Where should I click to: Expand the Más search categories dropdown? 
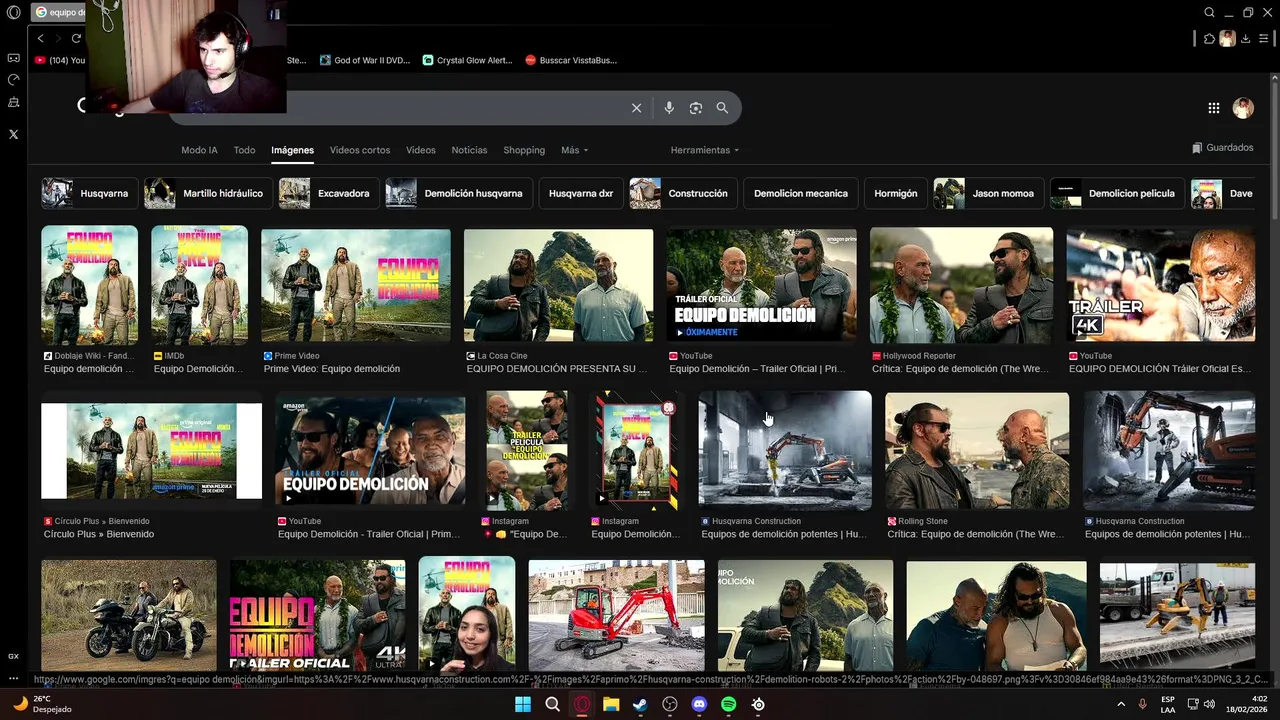pyautogui.click(x=575, y=150)
